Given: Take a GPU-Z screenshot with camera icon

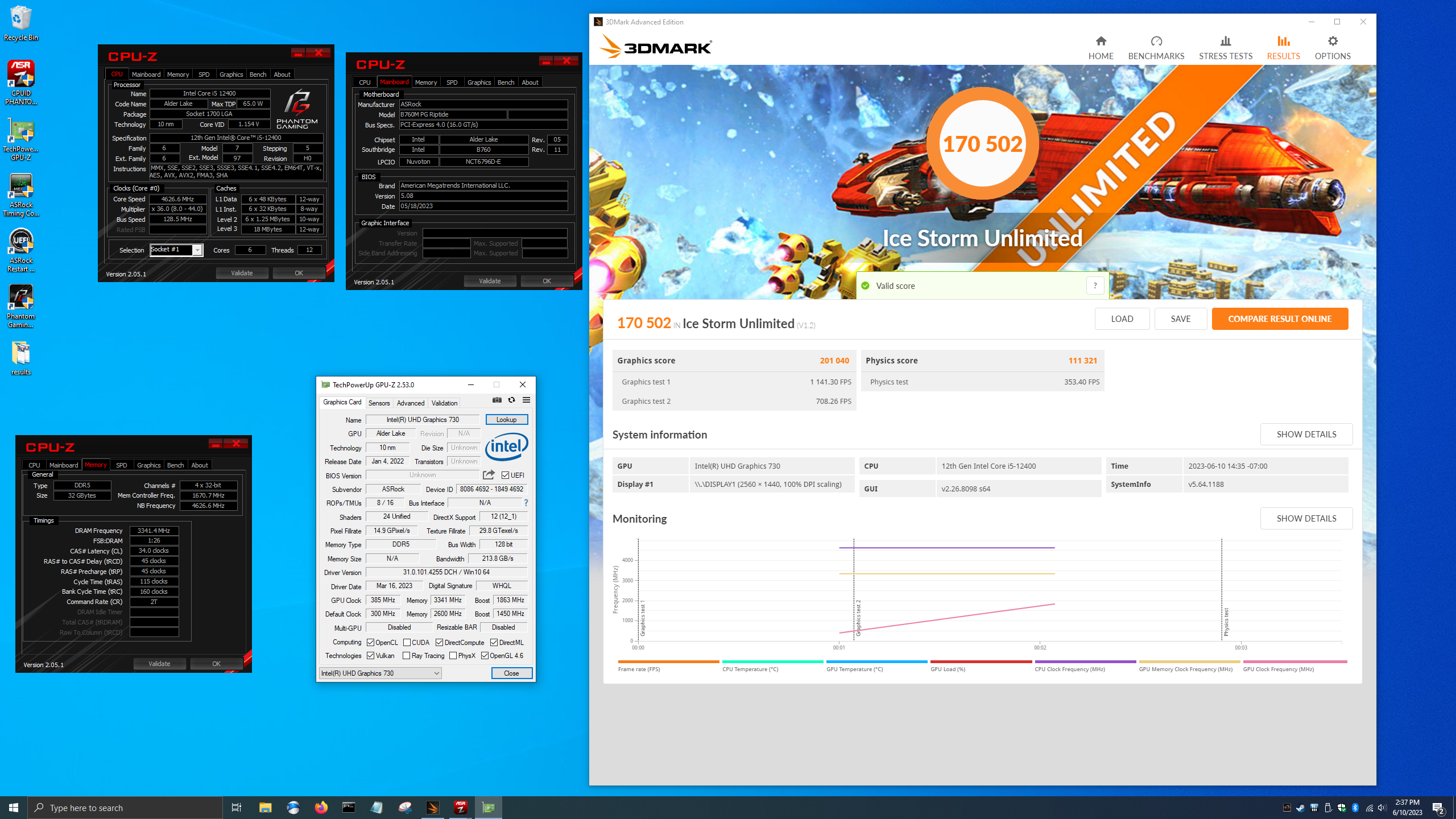Looking at the screenshot, I should click(x=497, y=400).
